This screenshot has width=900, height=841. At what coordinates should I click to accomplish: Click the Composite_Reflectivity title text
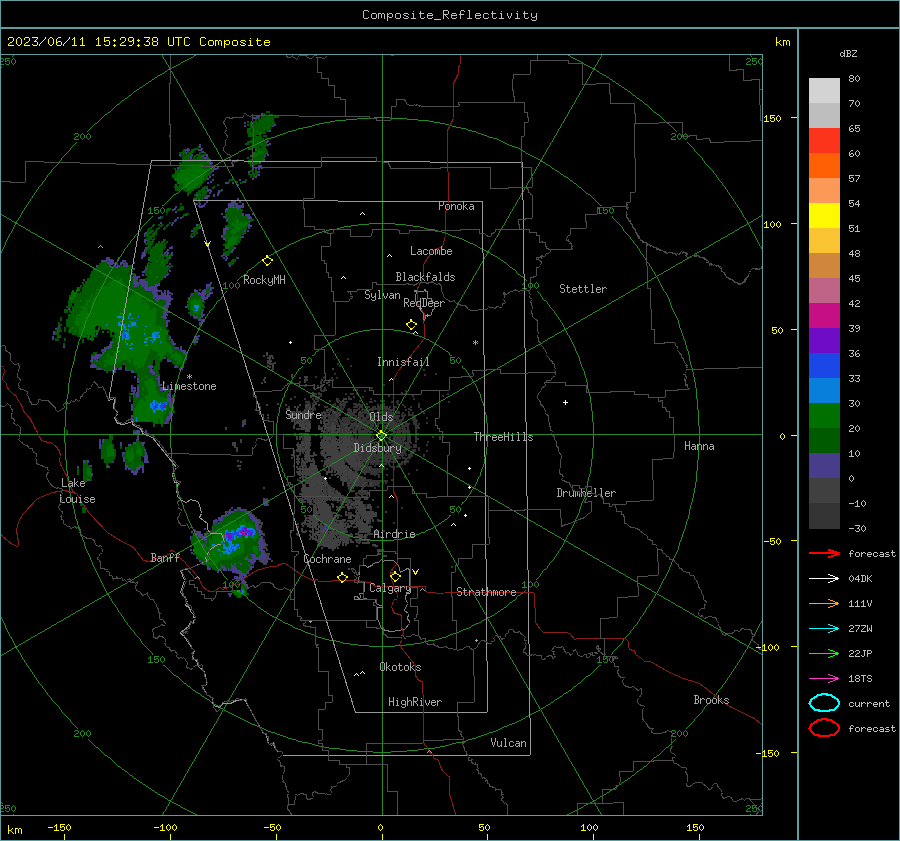(450, 15)
